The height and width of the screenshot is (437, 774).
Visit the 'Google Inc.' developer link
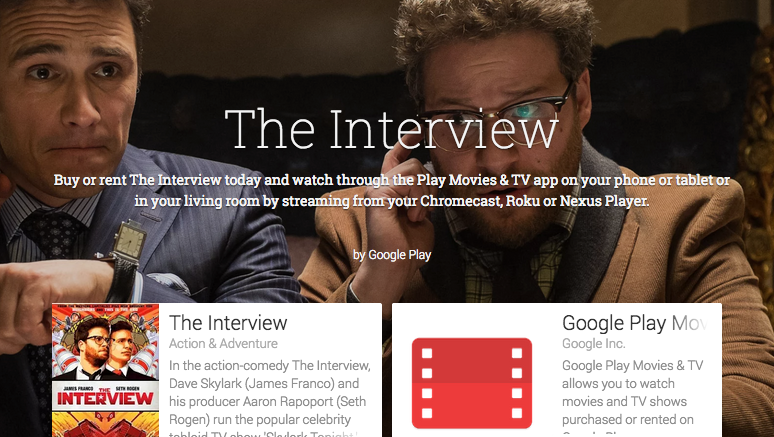593,343
